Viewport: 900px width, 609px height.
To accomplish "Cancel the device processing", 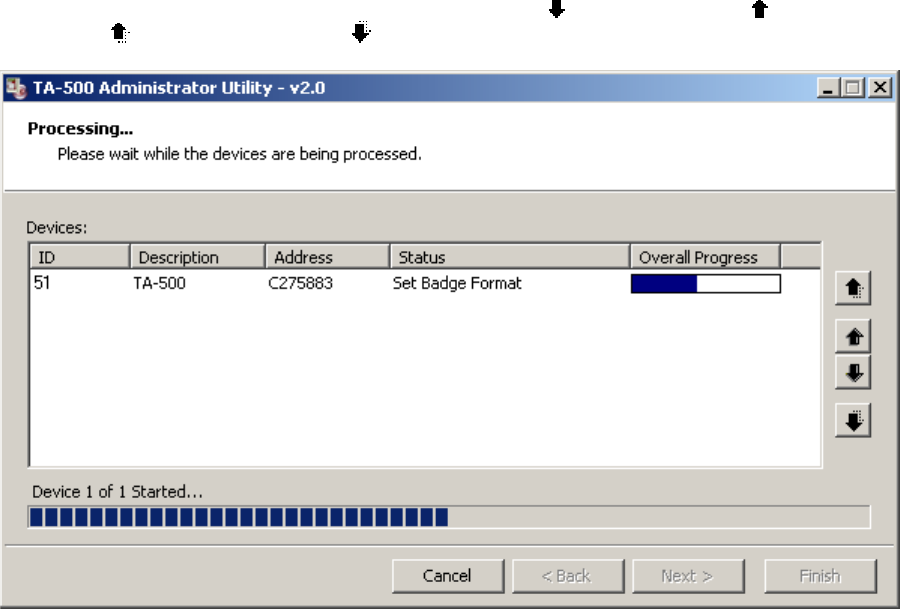I will (x=448, y=576).
